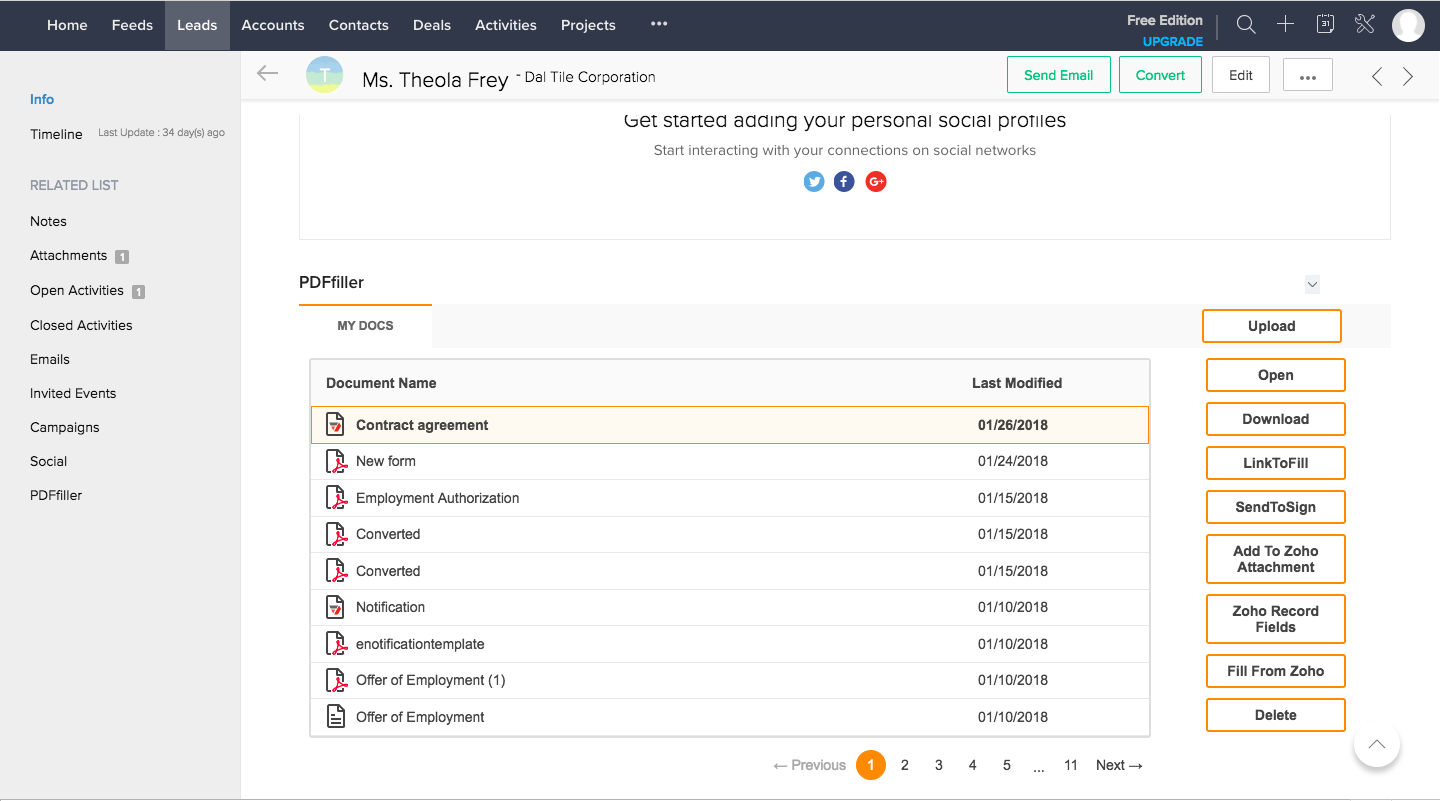Click PDF icon of New form

tap(336, 461)
